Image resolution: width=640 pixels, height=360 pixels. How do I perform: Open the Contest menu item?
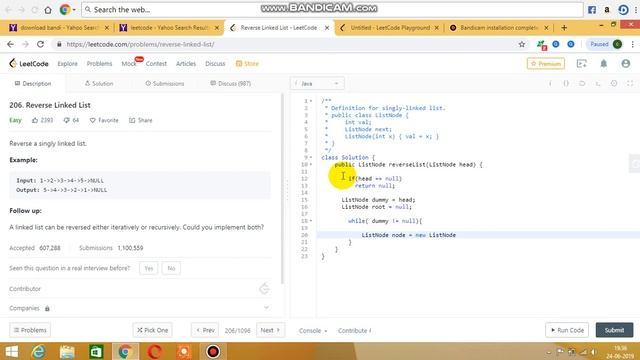[x=156, y=64]
